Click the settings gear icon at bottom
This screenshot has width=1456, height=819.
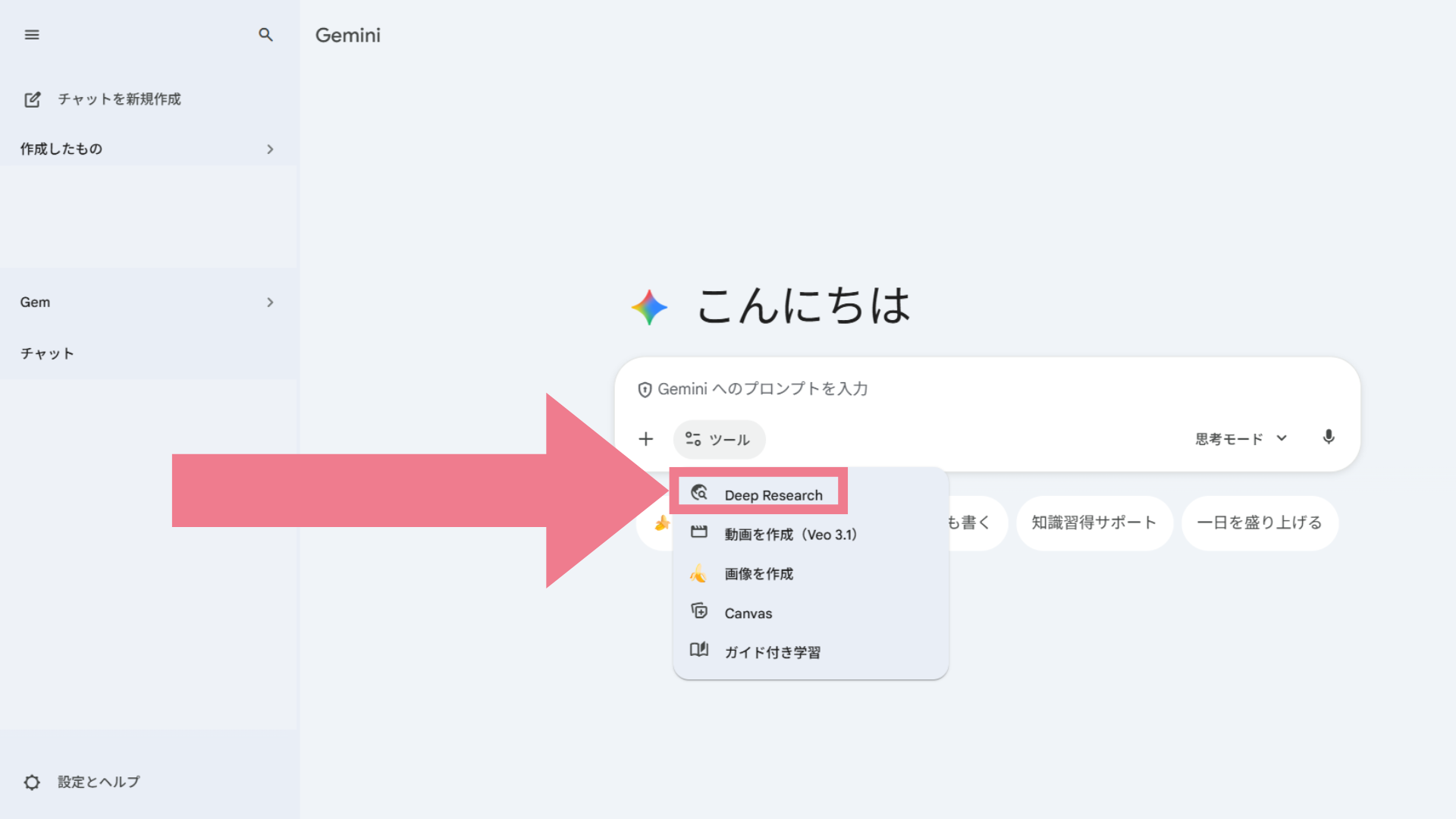pyautogui.click(x=32, y=782)
